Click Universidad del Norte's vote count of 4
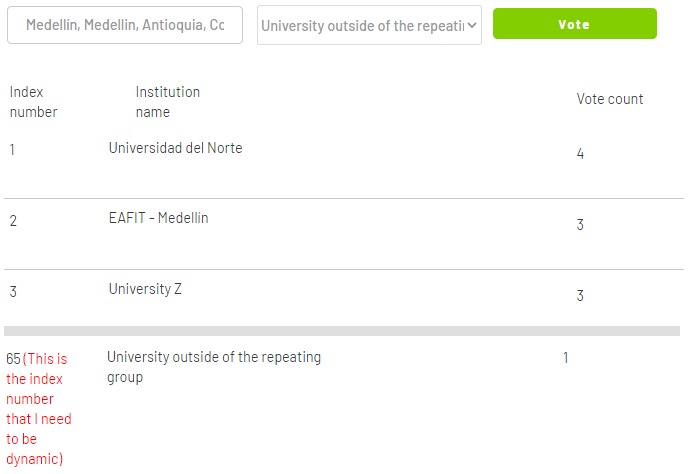This screenshot has height=474, width=695. tap(580, 154)
